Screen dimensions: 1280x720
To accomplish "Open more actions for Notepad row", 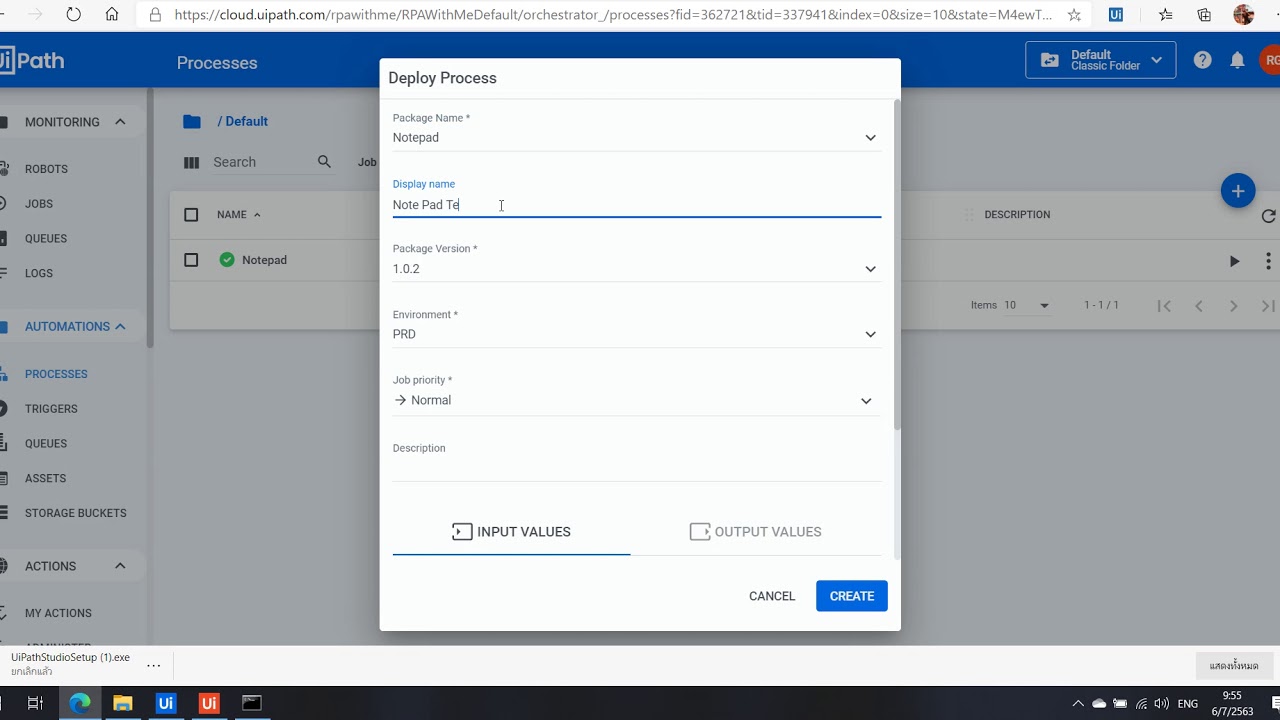I will tap(1268, 261).
